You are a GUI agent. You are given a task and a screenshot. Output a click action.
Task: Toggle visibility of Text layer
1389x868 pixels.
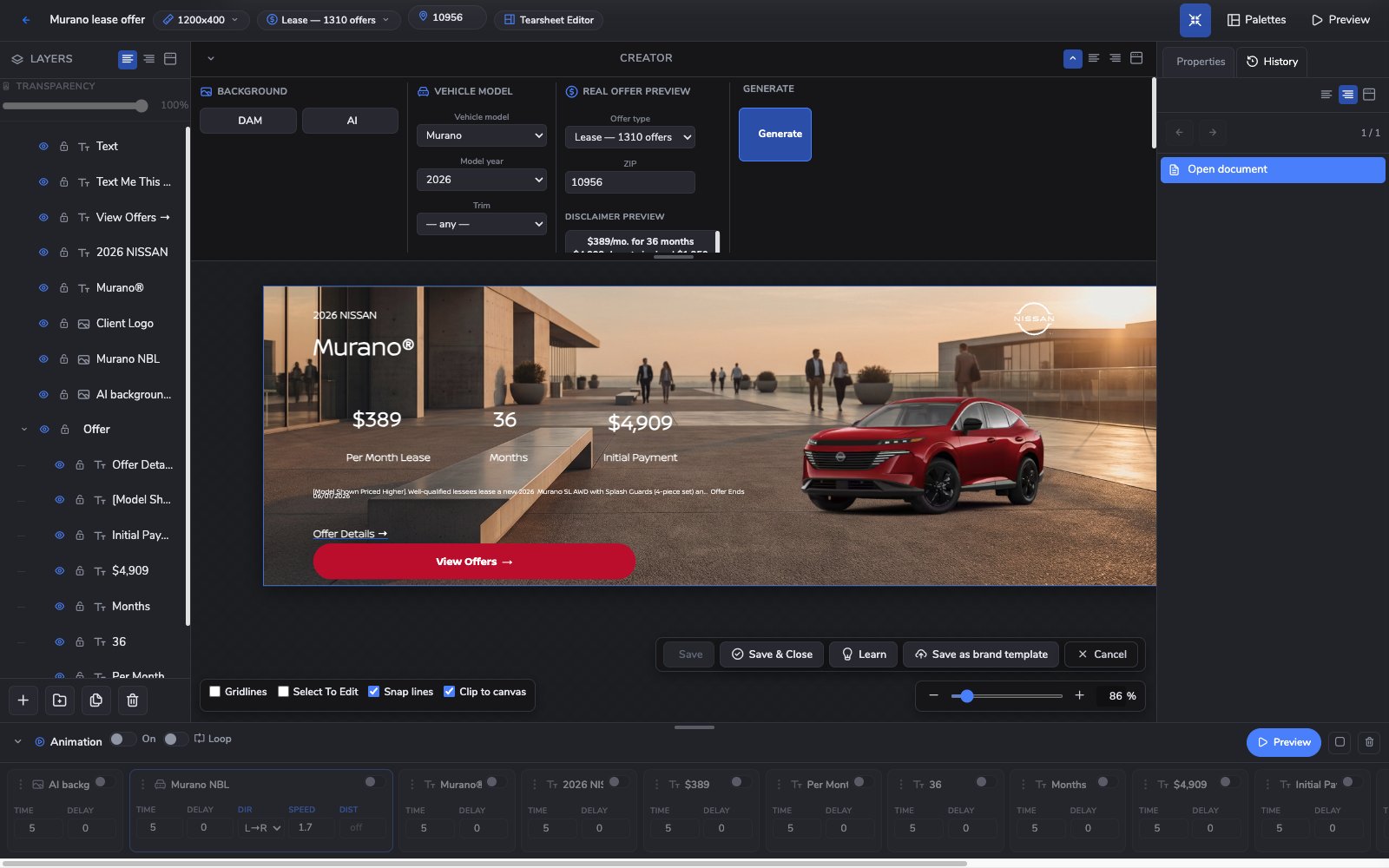[43, 147]
